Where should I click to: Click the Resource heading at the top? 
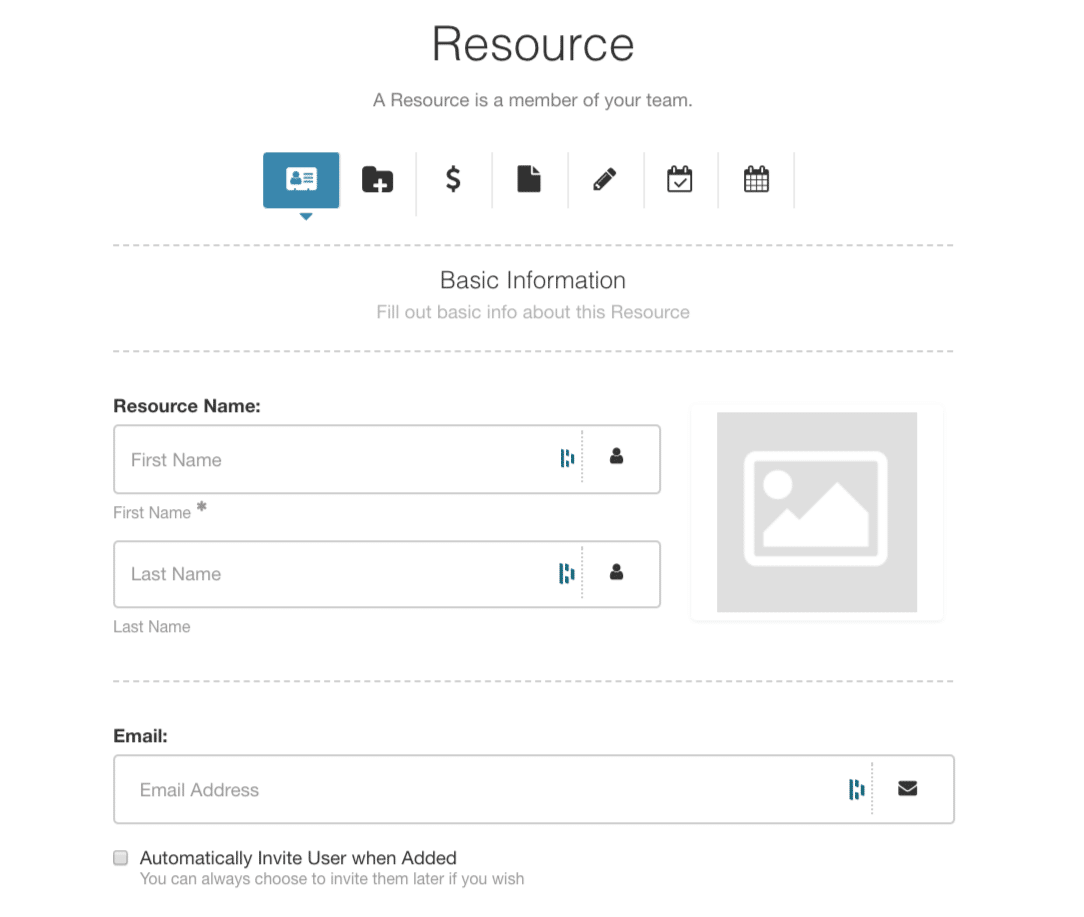click(532, 43)
